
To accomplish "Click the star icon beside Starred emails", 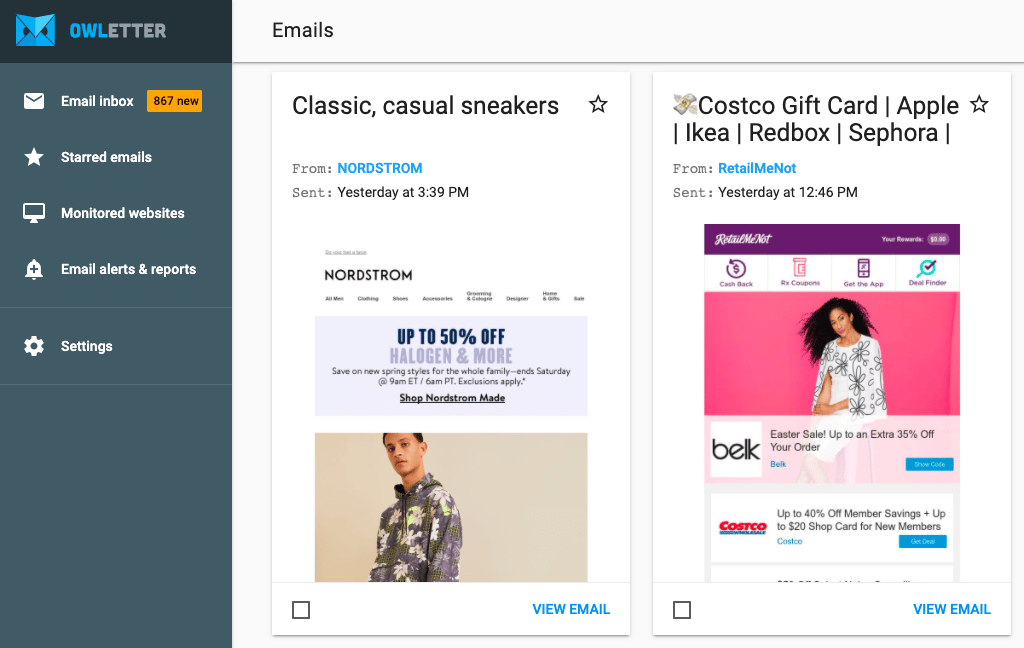I will (34, 157).
